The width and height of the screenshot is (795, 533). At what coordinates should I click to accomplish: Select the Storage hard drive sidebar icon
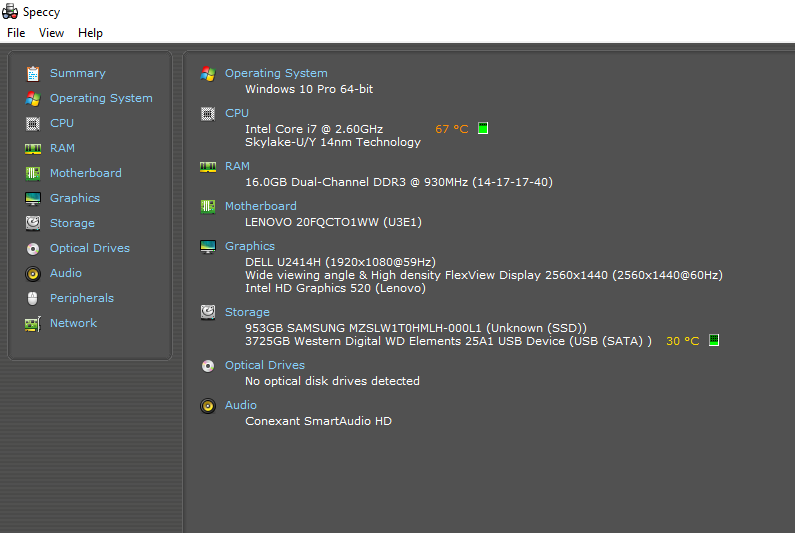(33, 223)
